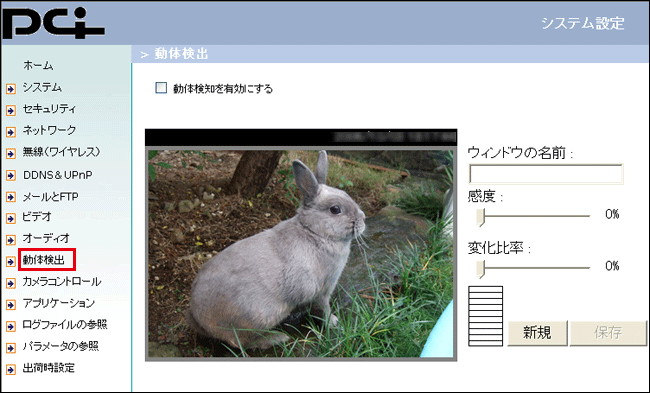Click the arrow icon next to メールとFTP
650x393 pixels.
point(11,197)
